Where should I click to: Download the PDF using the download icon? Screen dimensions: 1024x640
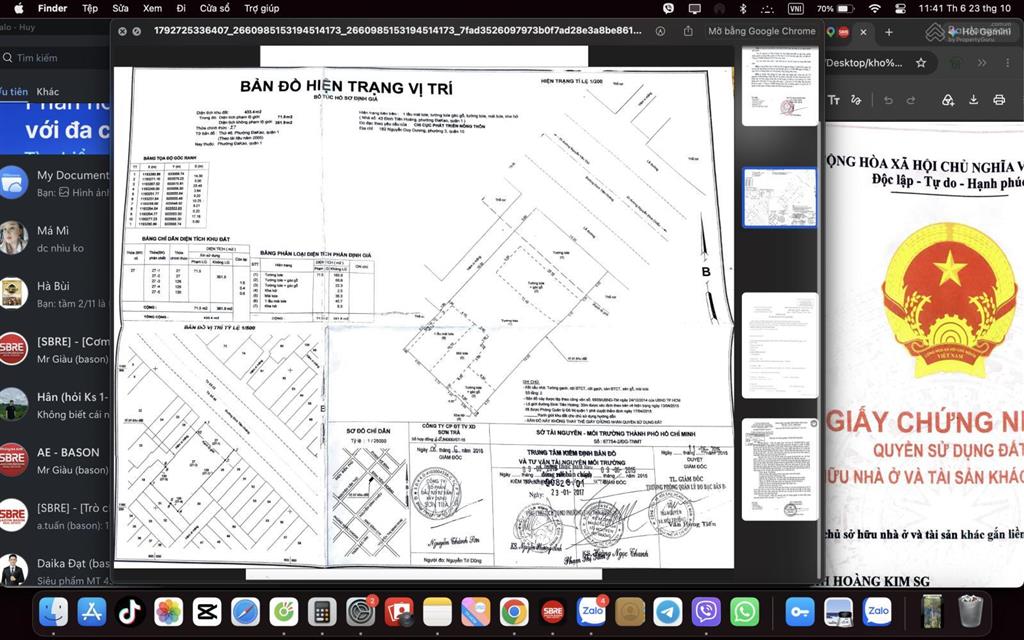973,100
